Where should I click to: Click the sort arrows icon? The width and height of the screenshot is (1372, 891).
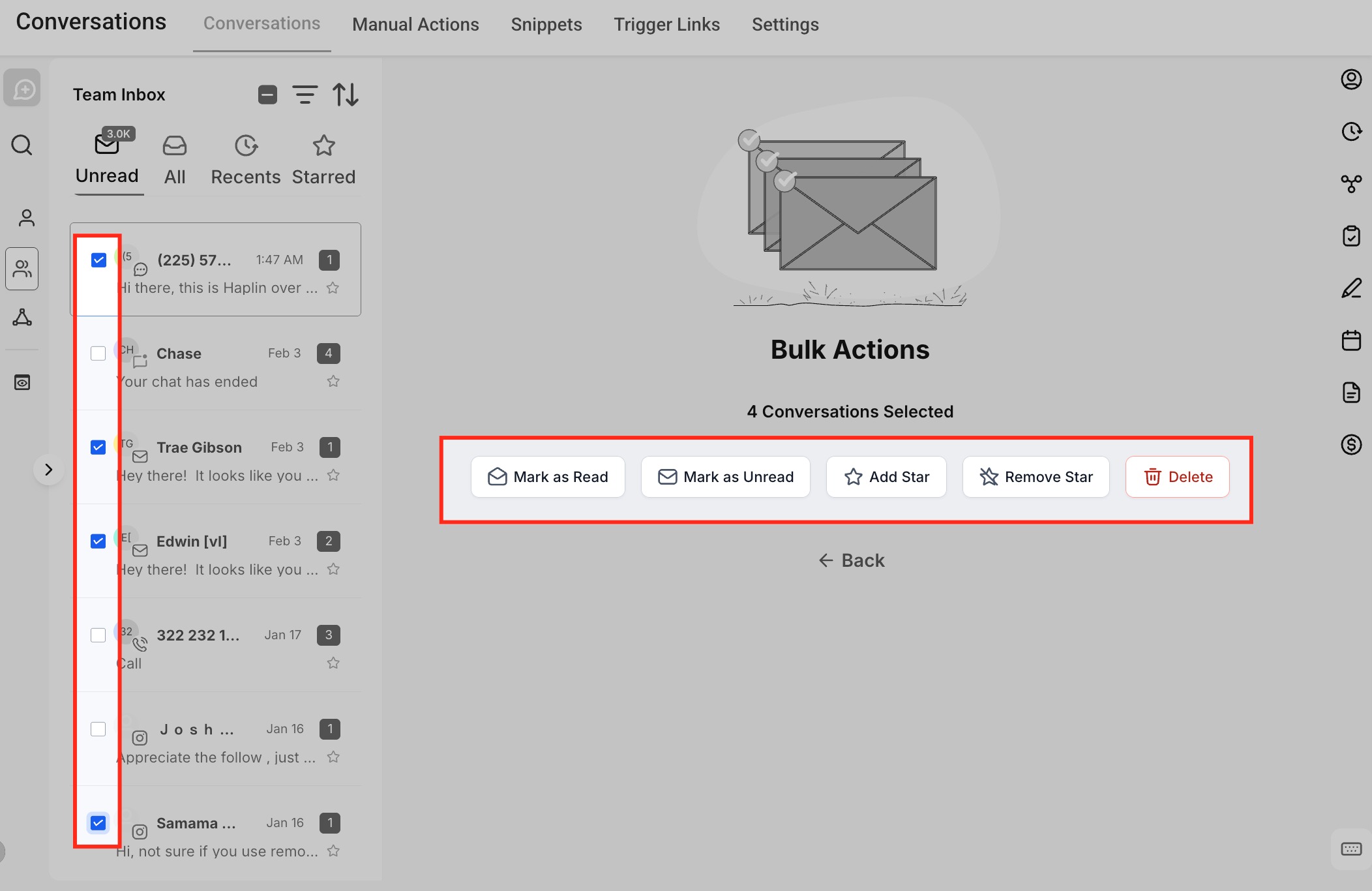[x=346, y=95]
